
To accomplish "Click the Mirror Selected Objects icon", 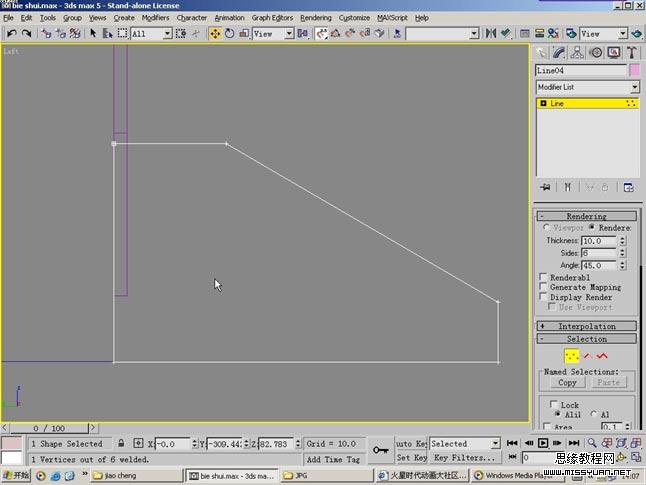I will [x=491, y=33].
